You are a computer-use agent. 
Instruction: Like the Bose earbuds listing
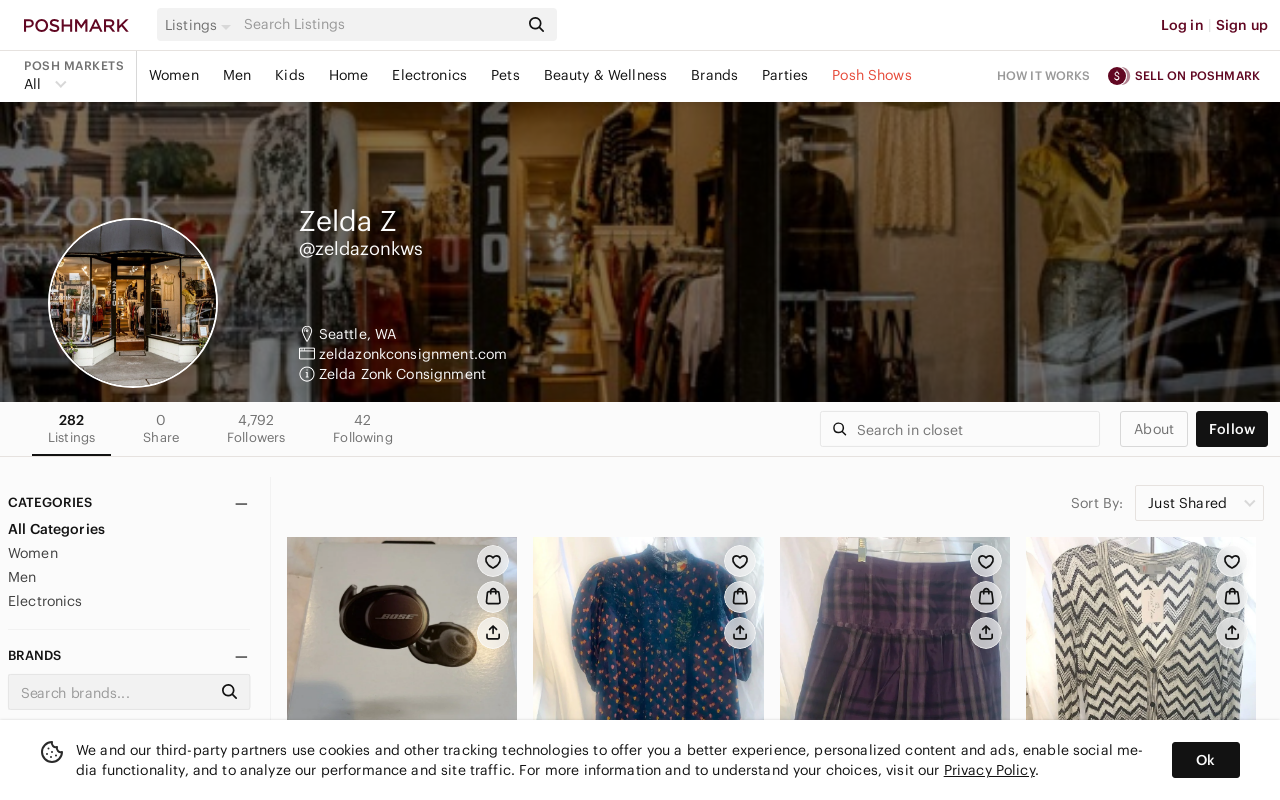coord(493,562)
